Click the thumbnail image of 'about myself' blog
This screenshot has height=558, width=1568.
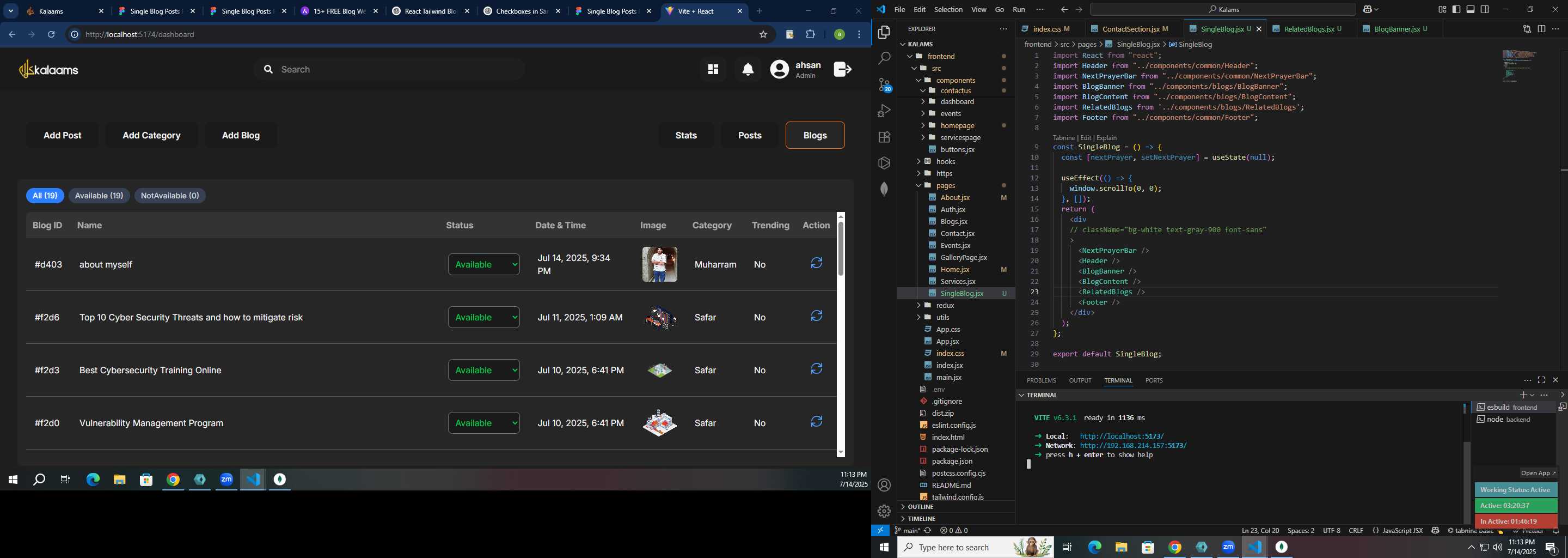point(660,264)
